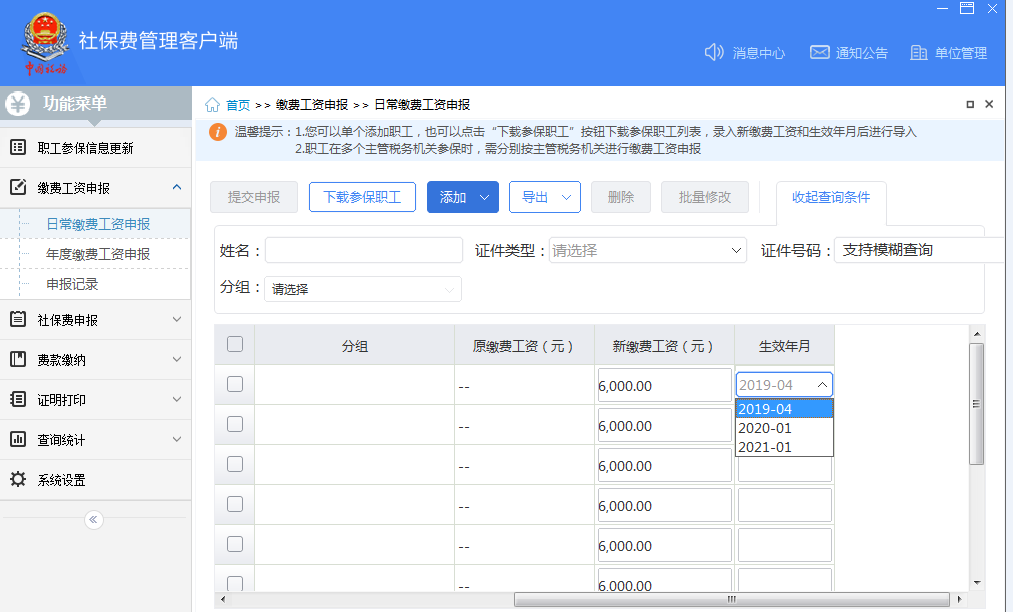Open the 证件类型 dropdown
Image resolution: width=1013 pixels, height=612 pixels.
coord(647,250)
